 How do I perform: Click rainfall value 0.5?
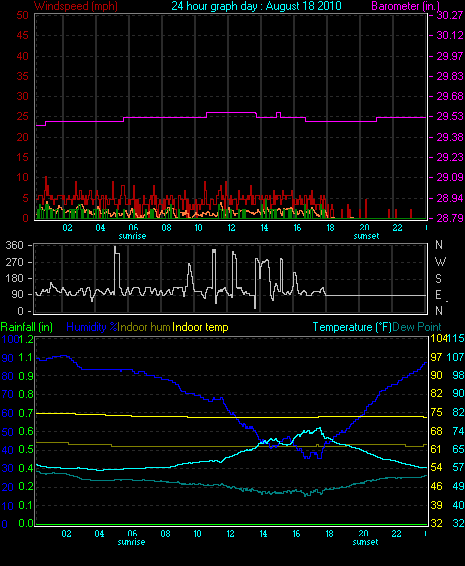pyautogui.click(x=25, y=450)
